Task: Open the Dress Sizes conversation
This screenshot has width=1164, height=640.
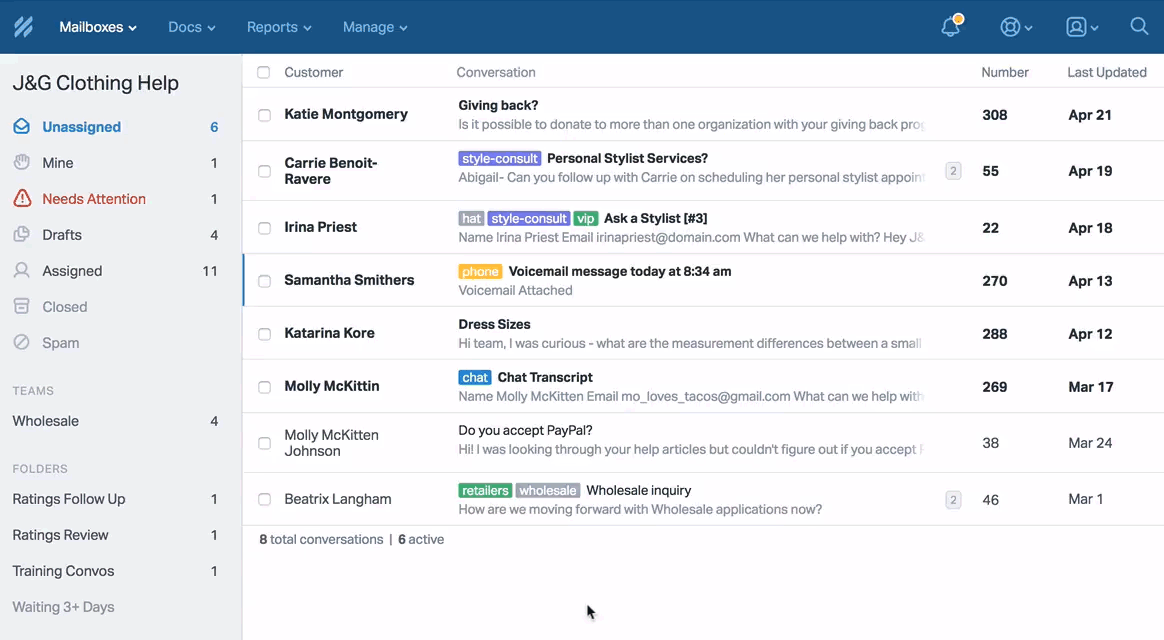Action: coord(494,324)
